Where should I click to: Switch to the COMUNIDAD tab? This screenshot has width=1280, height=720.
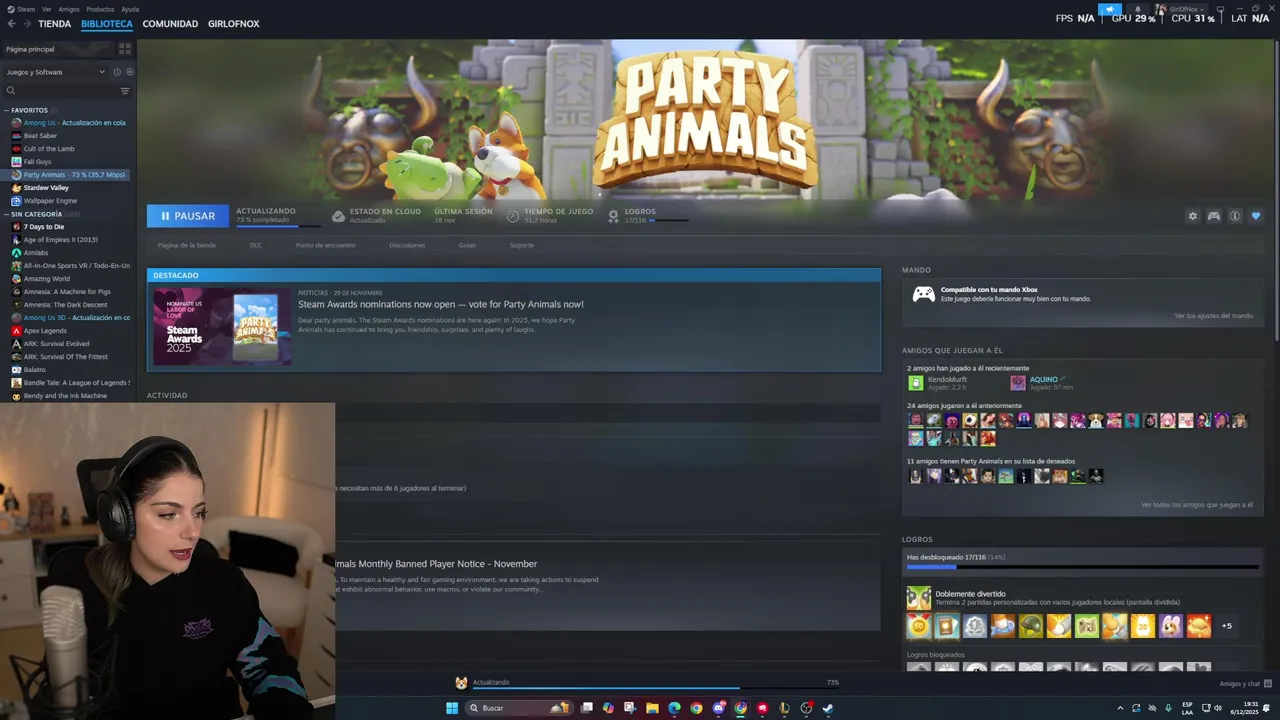click(x=170, y=24)
